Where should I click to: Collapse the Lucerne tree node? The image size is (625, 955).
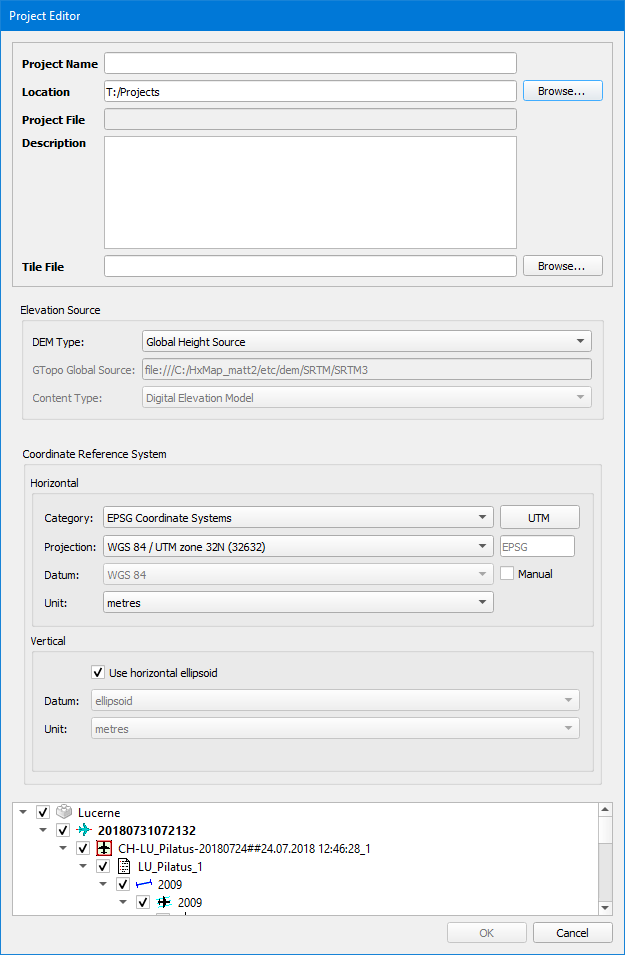[23, 812]
